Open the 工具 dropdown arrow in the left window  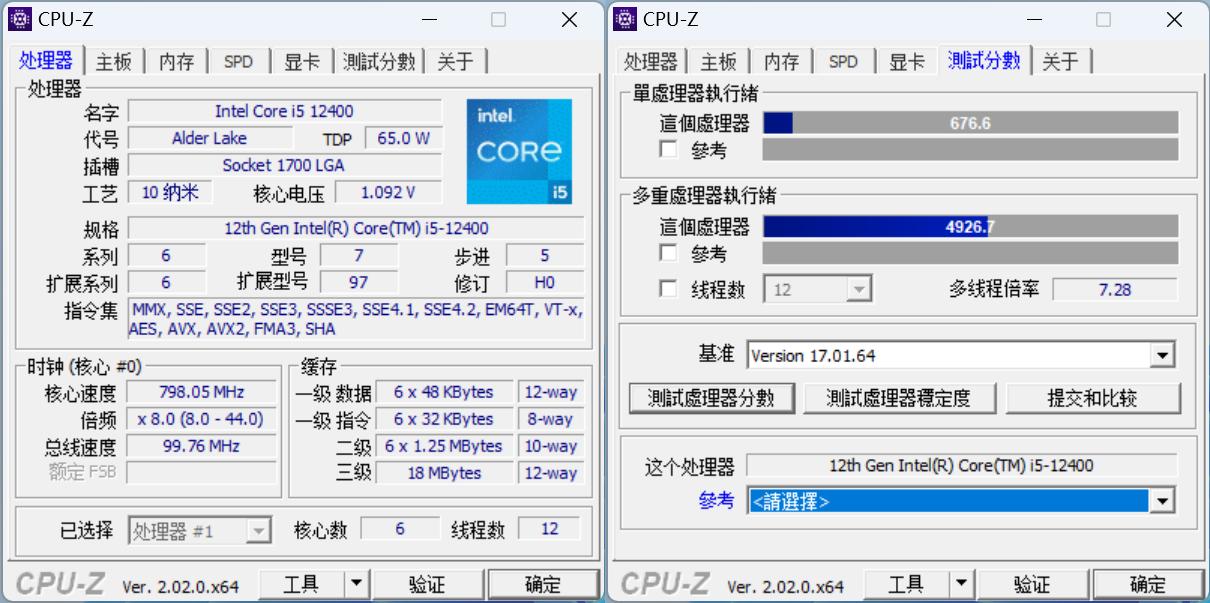click(355, 583)
